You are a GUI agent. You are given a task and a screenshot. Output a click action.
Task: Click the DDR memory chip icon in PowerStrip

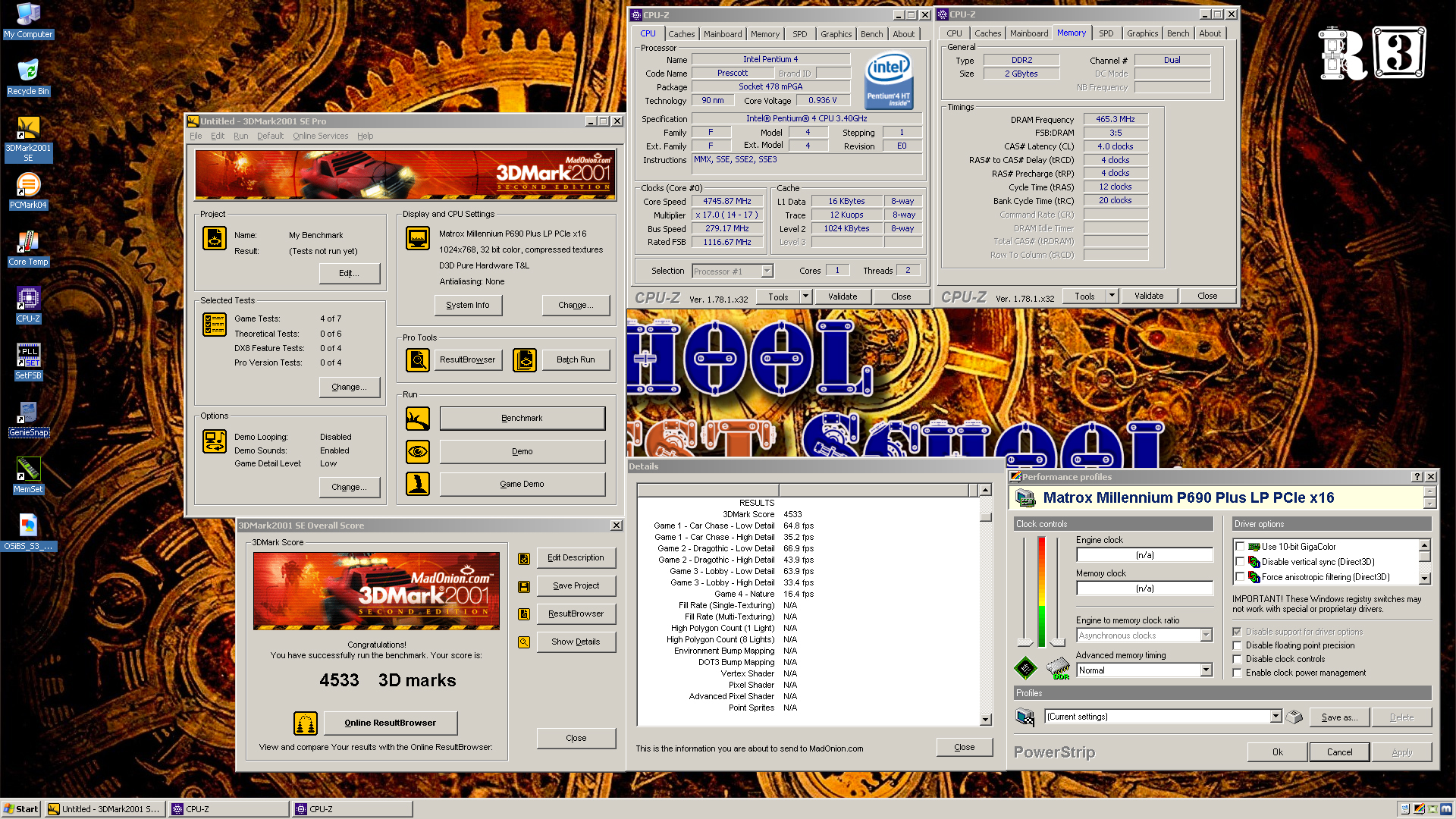[x=1058, y=668]
